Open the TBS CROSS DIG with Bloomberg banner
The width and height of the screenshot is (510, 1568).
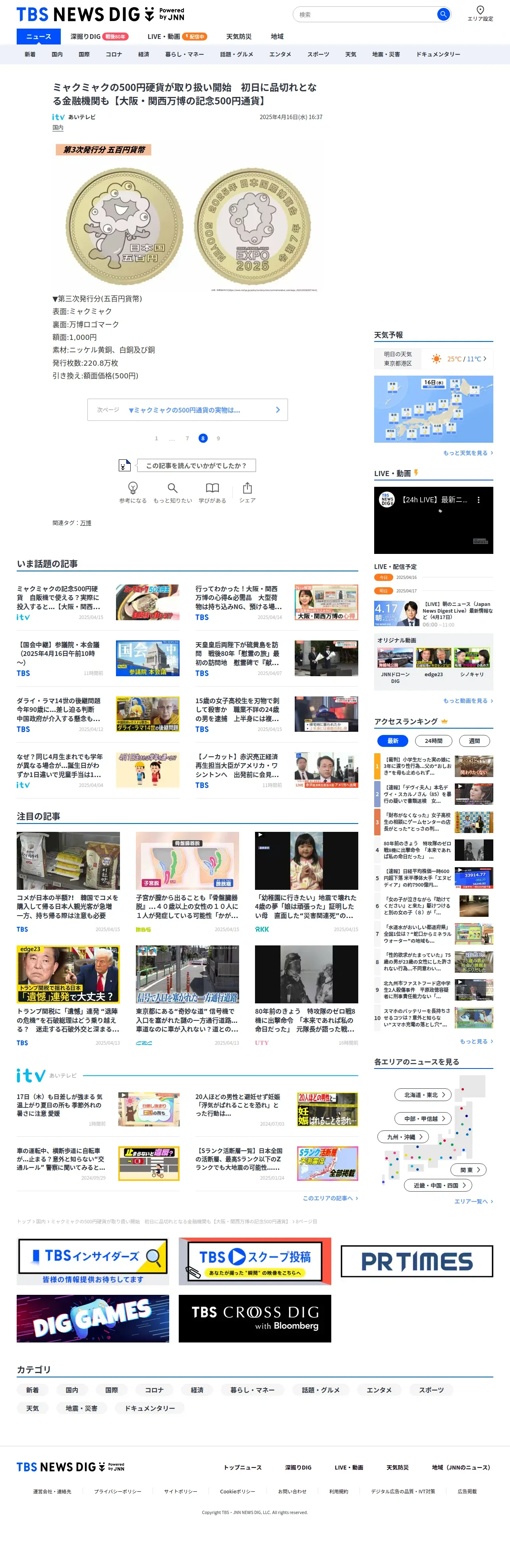[x=255, y=1318]
